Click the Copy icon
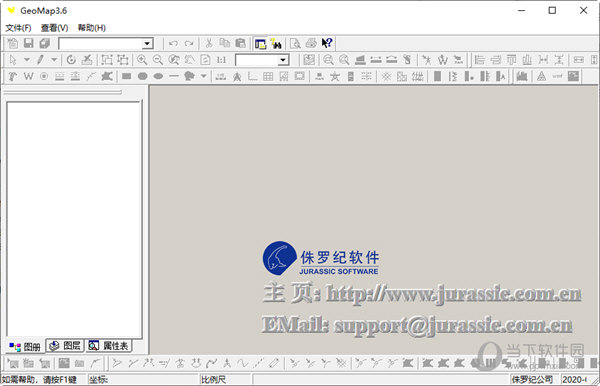 [x=225, y=44]
